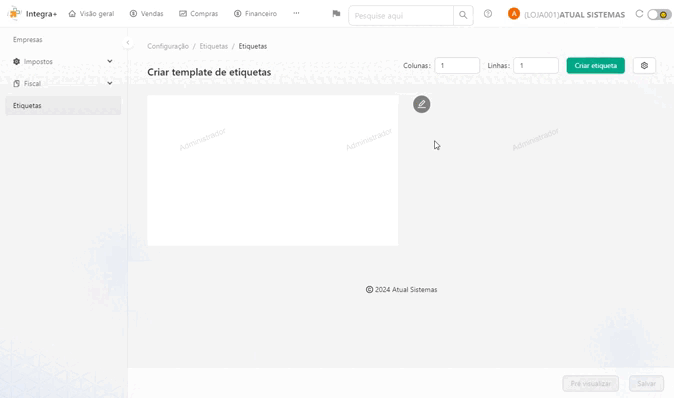Open the settings gear button
Image resolution: width=674 pixels, height=398 pixels.
point(644,65)
